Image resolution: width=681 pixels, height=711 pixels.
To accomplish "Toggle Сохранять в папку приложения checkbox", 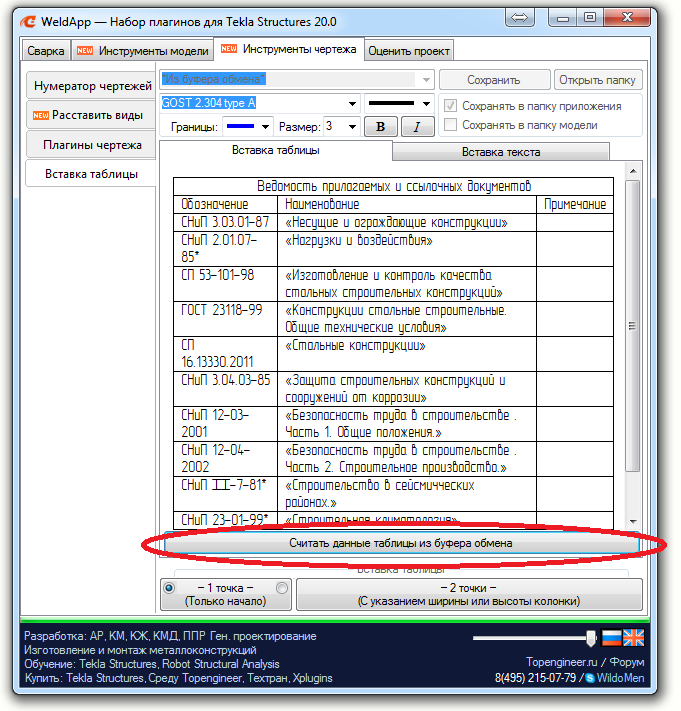I will point(450,106).
